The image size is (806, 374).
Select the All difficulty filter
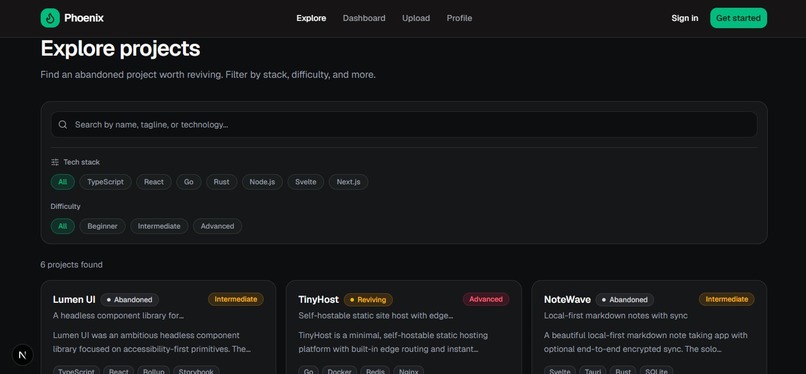point(63,226)
